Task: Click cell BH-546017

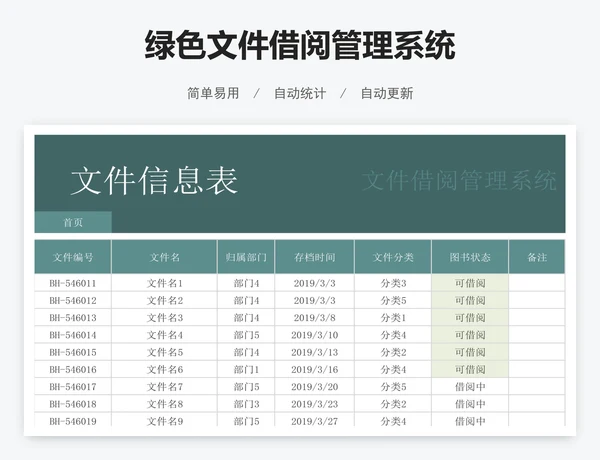Action: click(73, 387)
